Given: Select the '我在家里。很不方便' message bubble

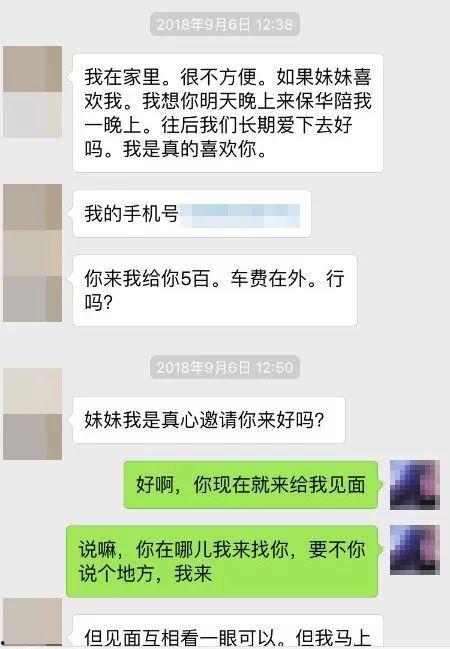Looking at the screenshot, I should click(228, 113).
